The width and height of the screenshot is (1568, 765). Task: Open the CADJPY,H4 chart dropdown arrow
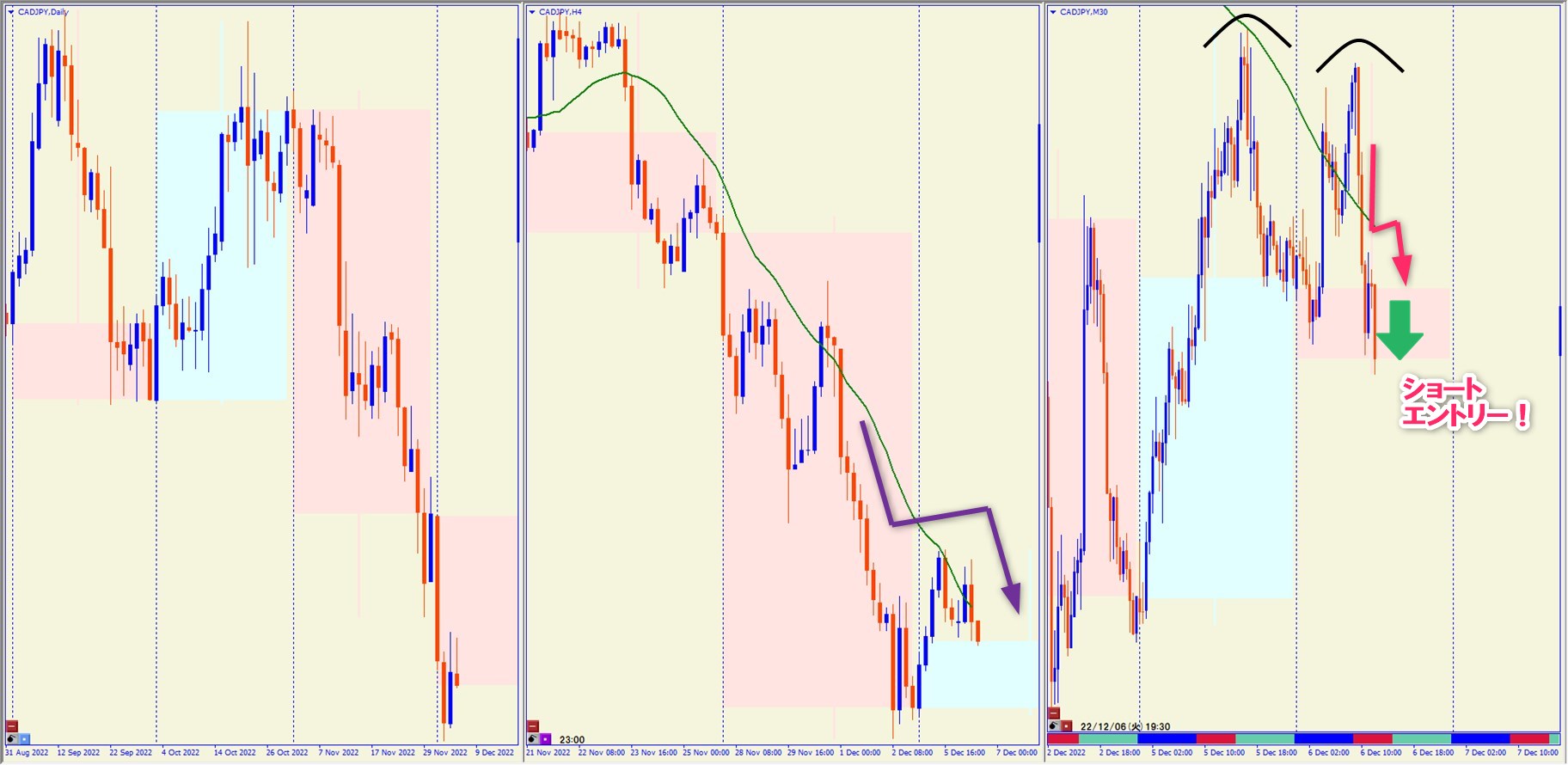tap(532, 12)
